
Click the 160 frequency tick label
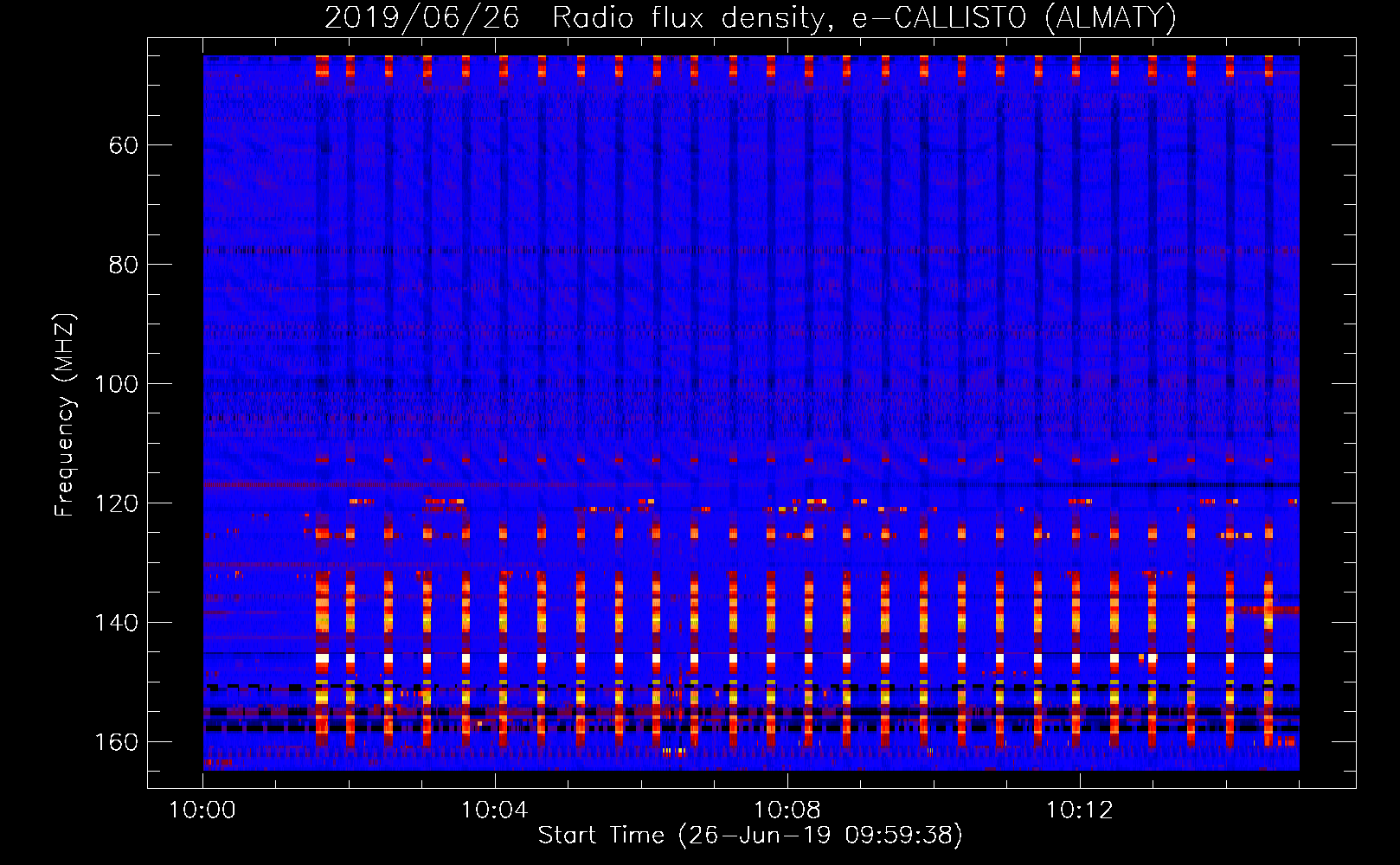pyautogui.click(x=117, y=742)
